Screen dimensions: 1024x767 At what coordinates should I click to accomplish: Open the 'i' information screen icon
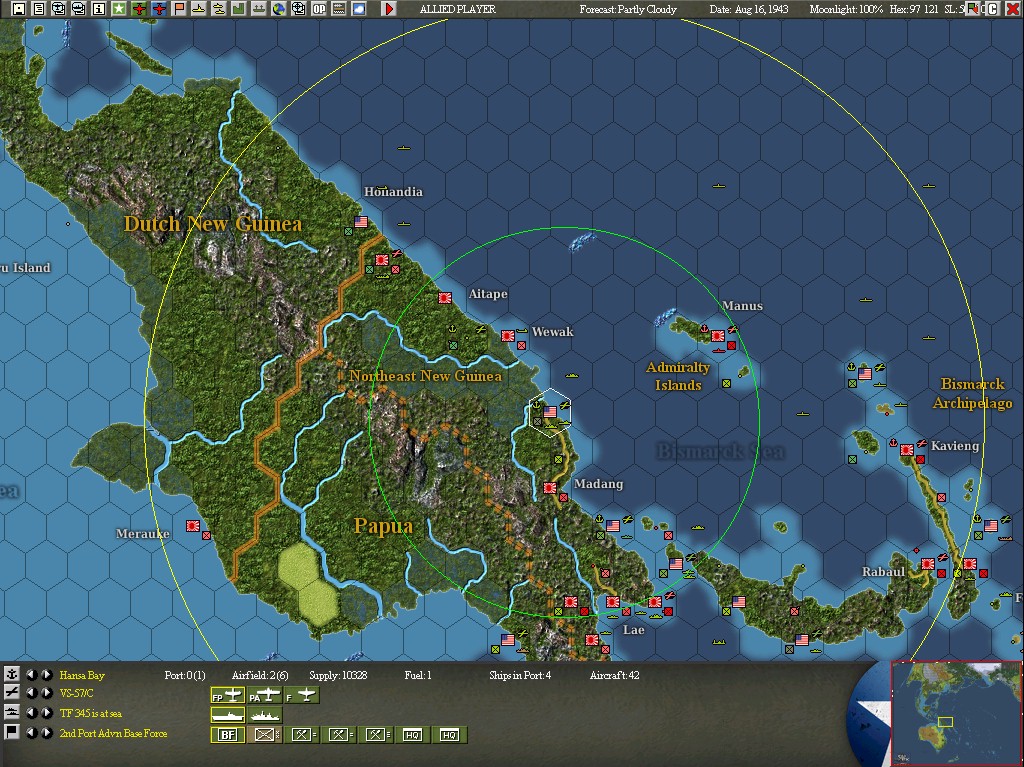(99, 8)
